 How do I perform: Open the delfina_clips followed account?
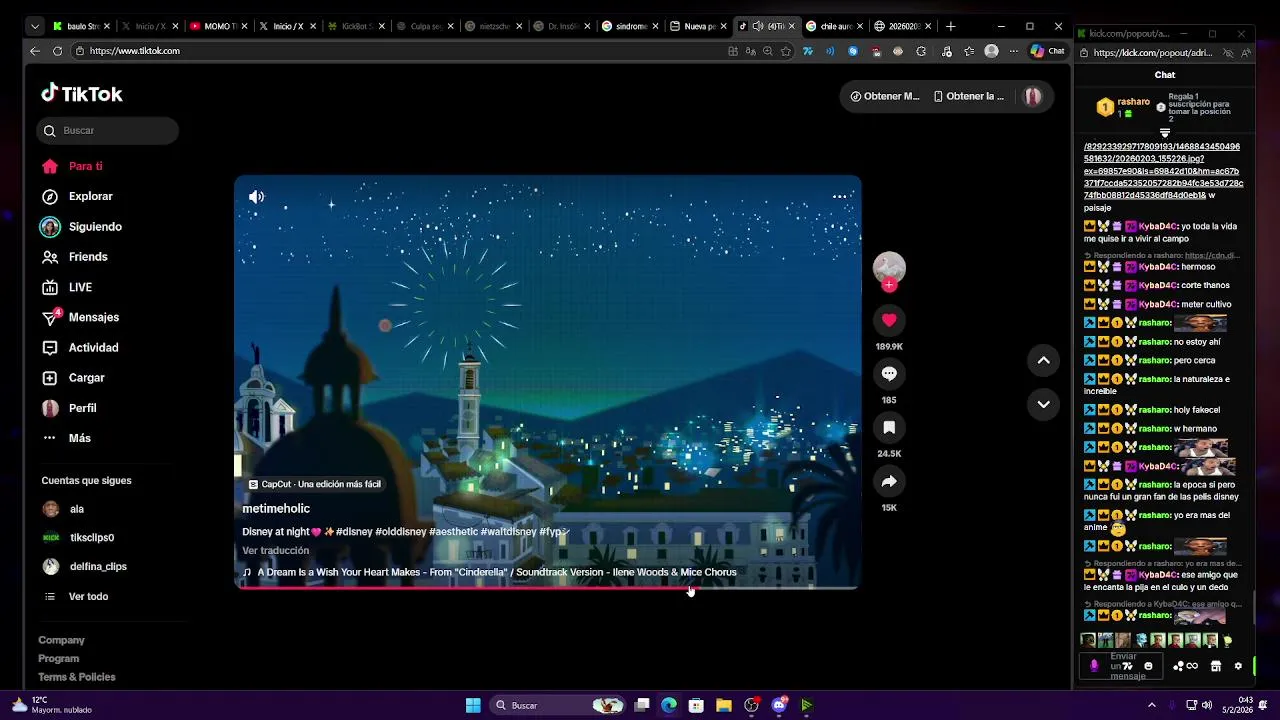85,567
